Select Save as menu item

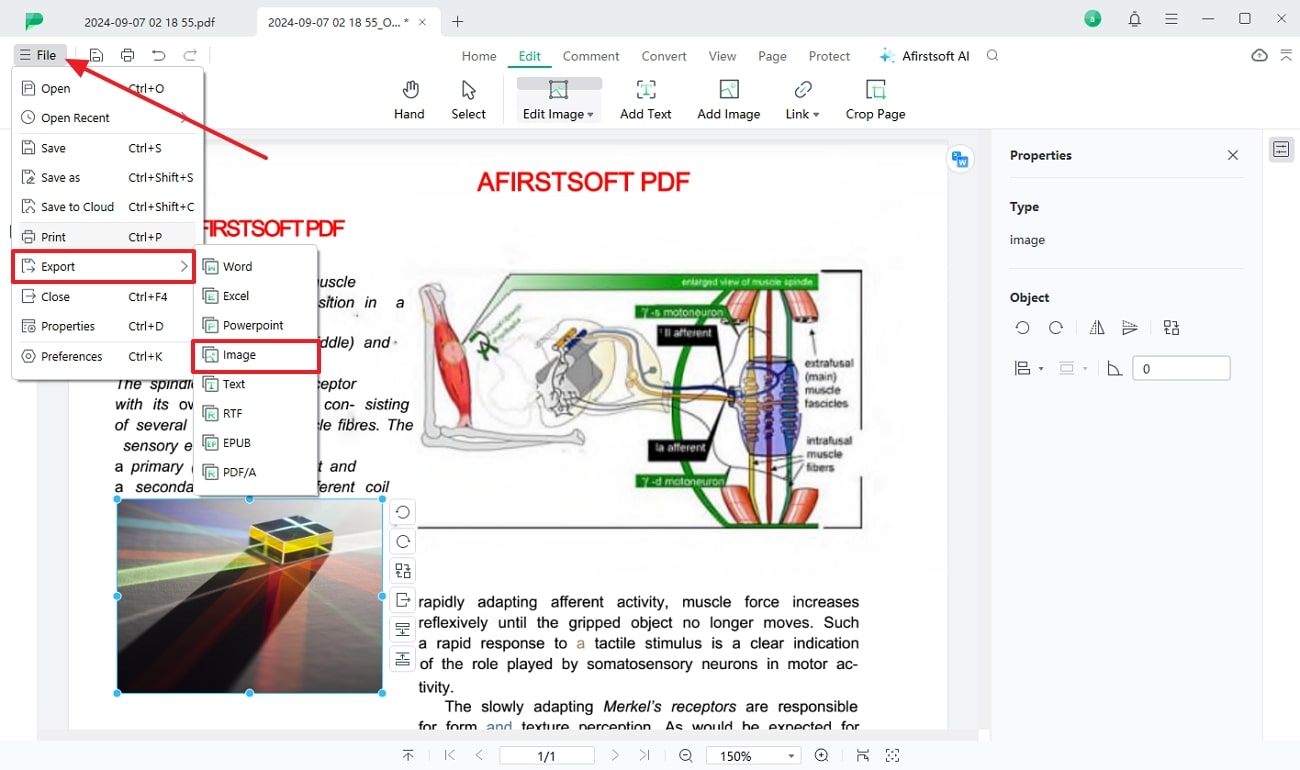tap(107, 177)
